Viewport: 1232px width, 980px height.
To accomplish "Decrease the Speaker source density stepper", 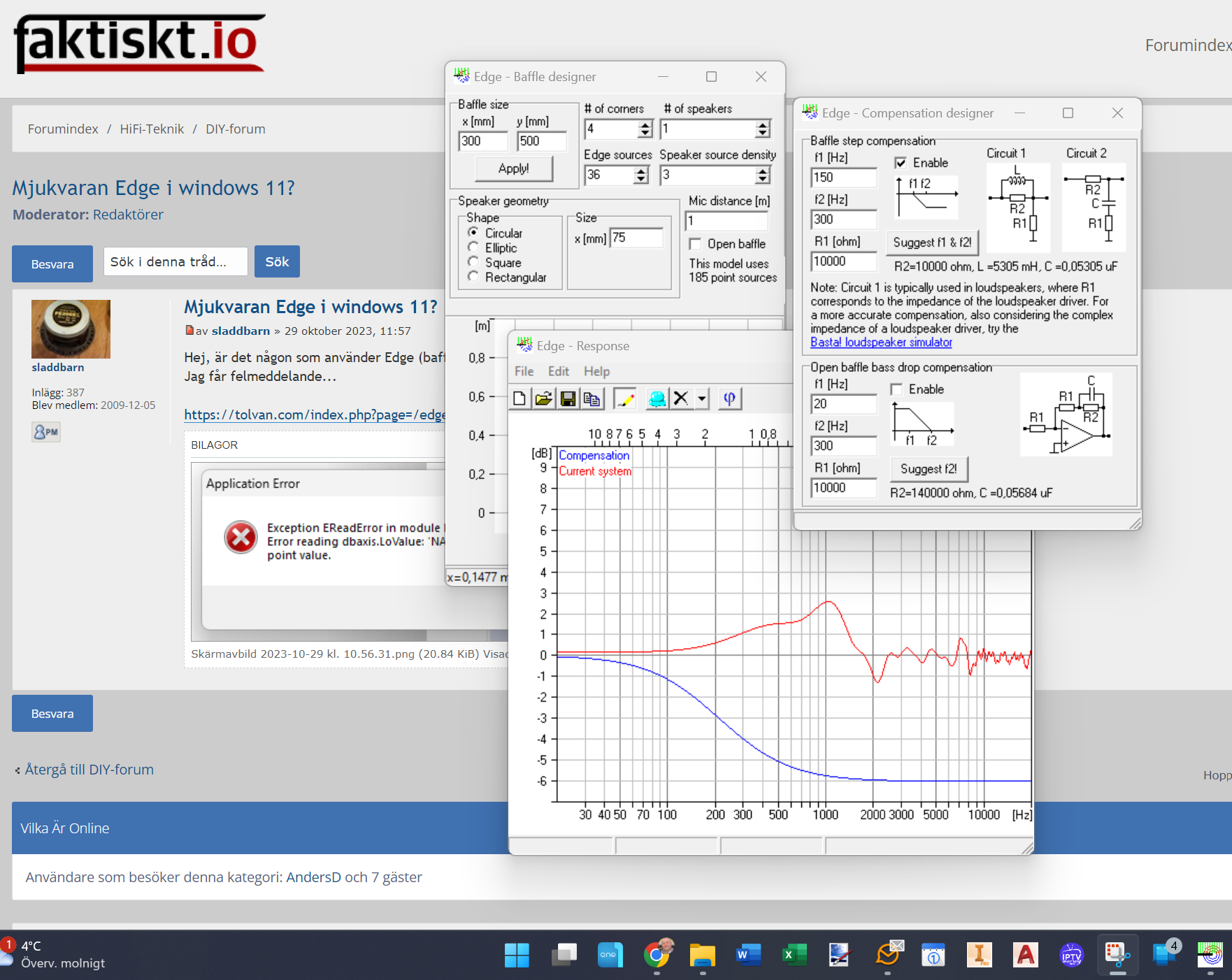I will (x=763, y=180).
